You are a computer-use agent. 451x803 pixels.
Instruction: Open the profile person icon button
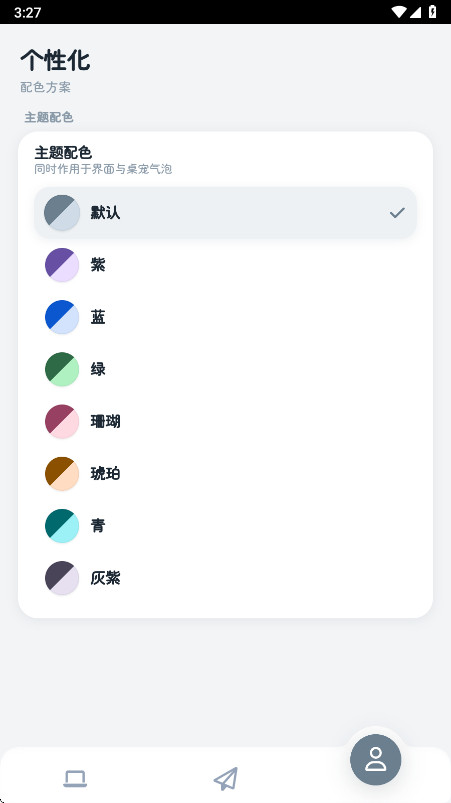376,759
